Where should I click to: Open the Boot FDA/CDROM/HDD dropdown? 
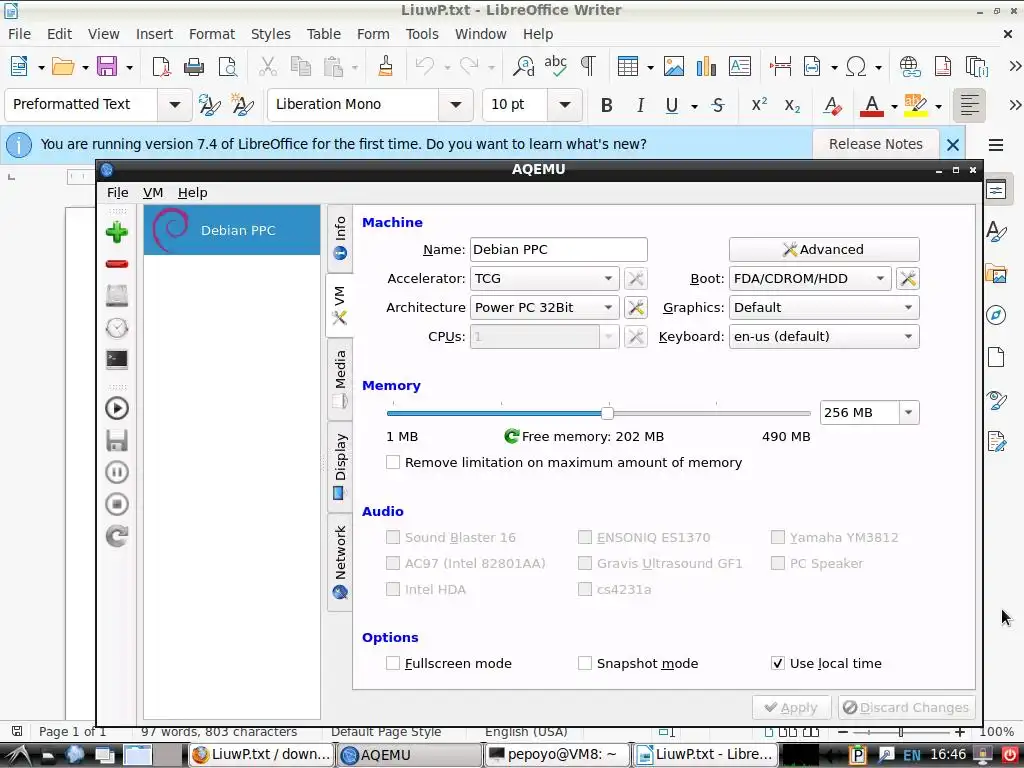[810, 279]
